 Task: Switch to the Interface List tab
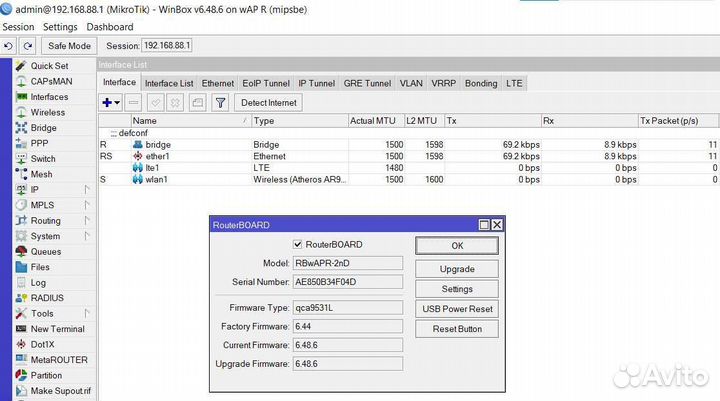(x=169, y=83)
